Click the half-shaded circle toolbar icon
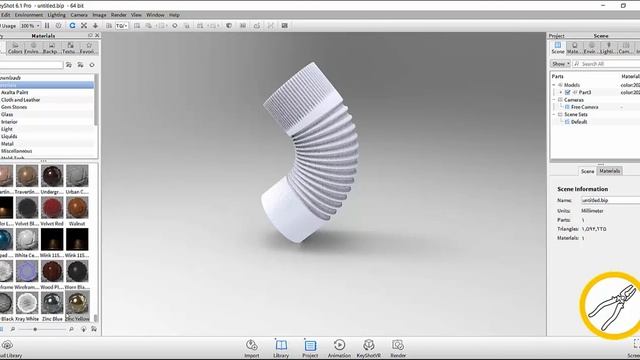The height and width of the screenshot is (360, 640). (x=229, y=26)
